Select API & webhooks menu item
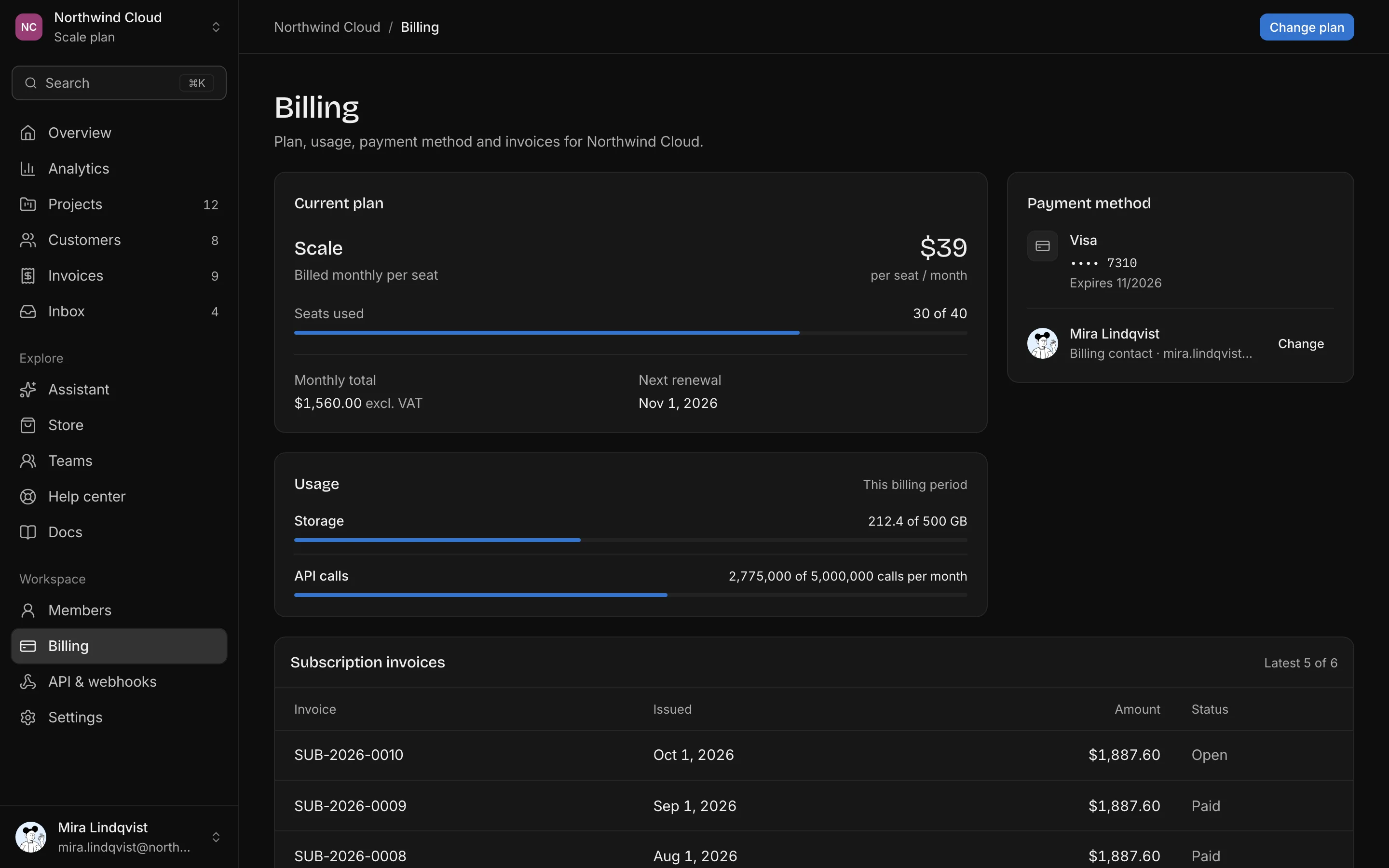The image size is (1389, 868). click(x=119, y=681)
